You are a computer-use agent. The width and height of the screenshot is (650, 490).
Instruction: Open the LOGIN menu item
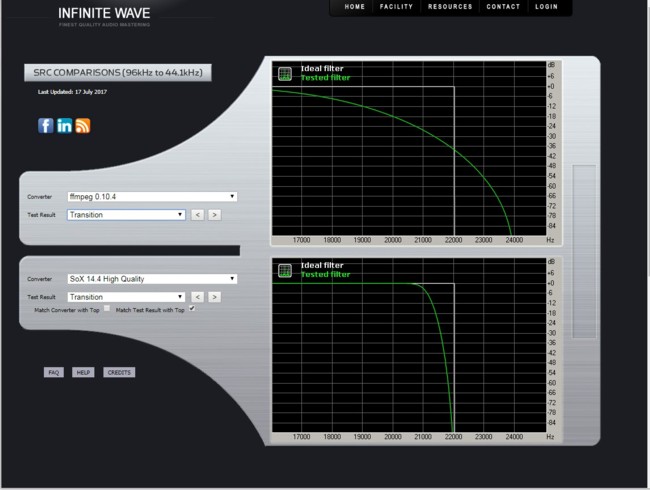[x=546, y=7]
